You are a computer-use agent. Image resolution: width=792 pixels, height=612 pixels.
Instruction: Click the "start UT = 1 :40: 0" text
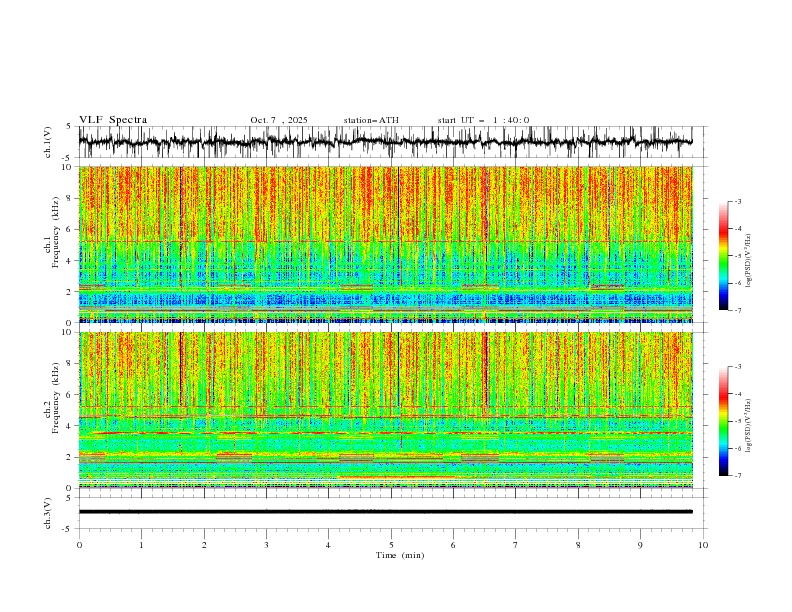[483, 120]
